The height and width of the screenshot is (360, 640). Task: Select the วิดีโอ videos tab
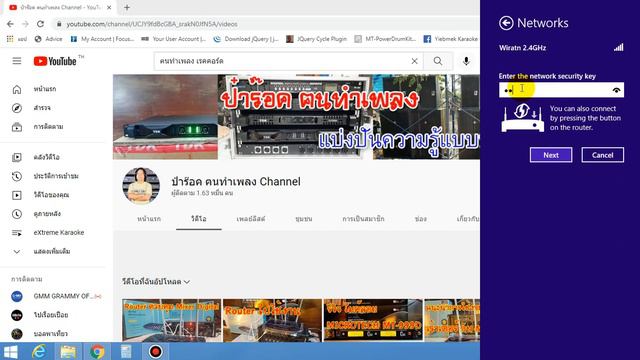[x=199, y=219]
